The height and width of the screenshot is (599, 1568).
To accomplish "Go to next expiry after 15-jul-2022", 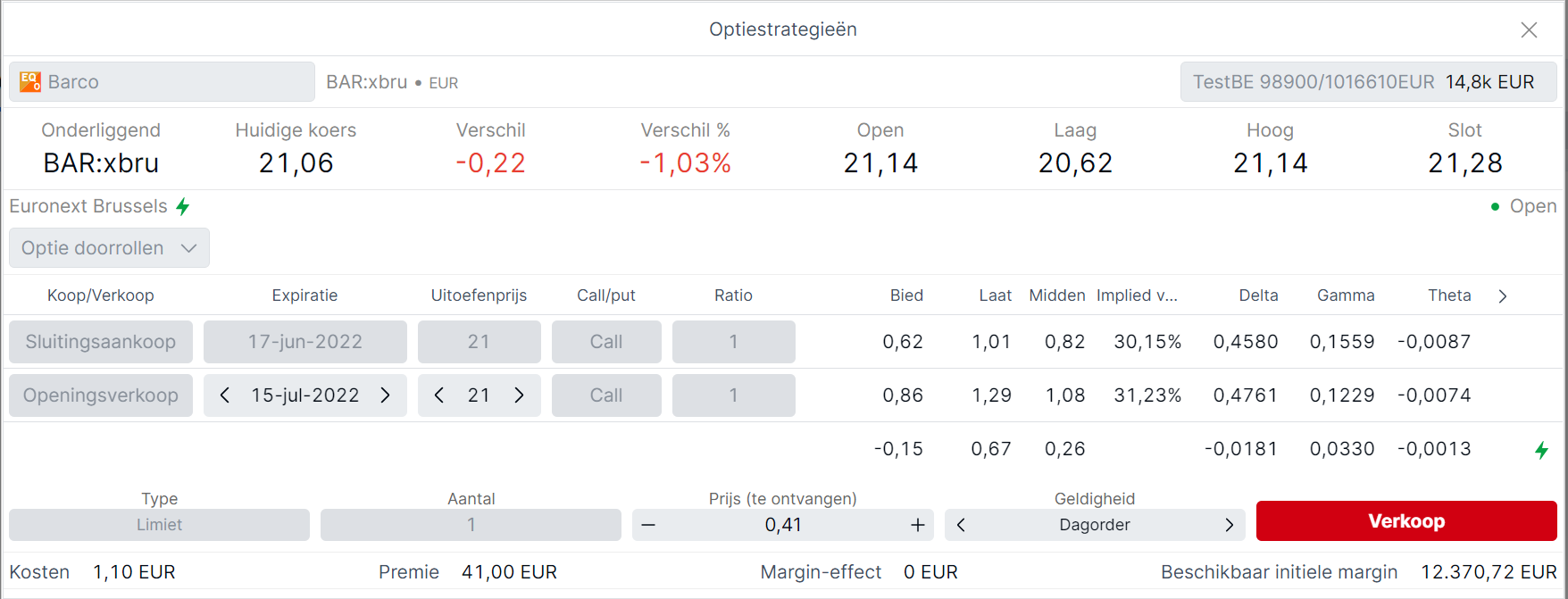I will 386,395.
